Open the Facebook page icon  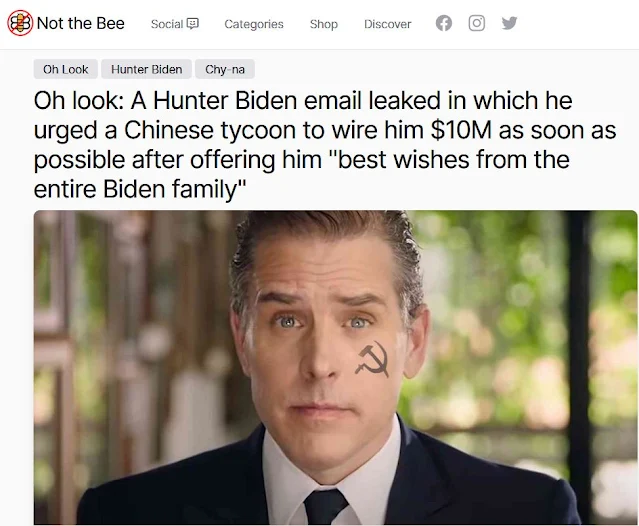point(444,23)
